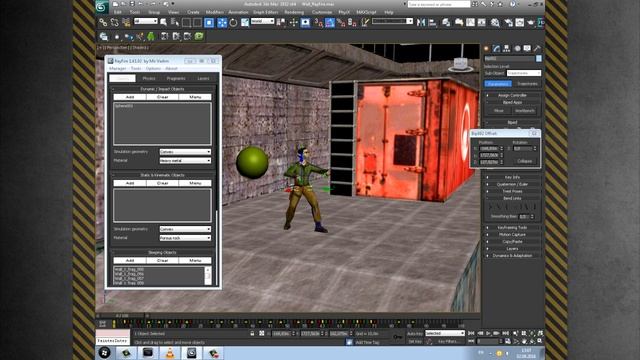Viewport: 640px width, 360px height.
Task: Click Maximize Viewport toggle icon
Action: pos(540,341)
